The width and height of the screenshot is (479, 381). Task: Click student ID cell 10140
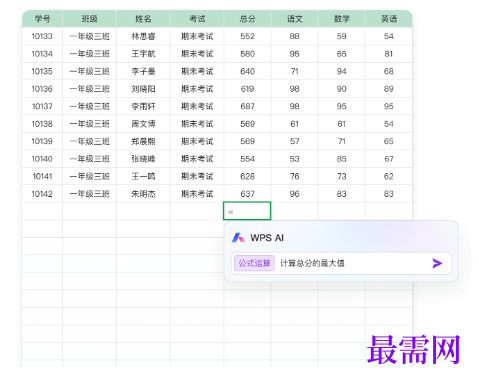[42, 159]
